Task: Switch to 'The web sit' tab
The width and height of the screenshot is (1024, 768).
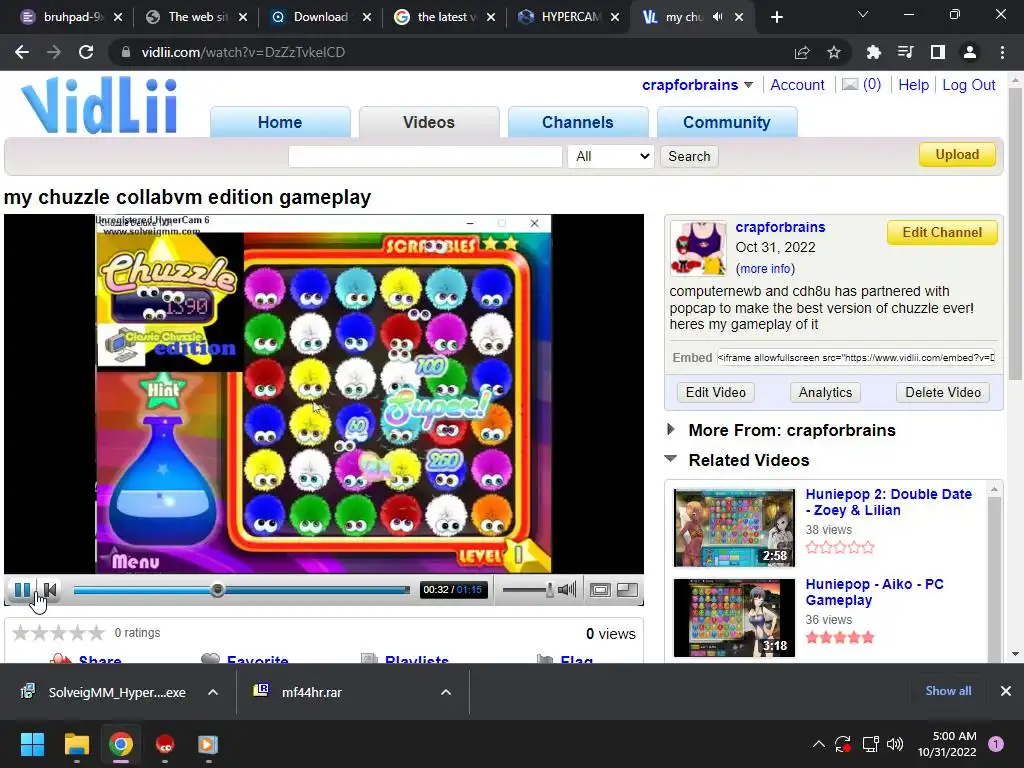Action: coord(195,17)
